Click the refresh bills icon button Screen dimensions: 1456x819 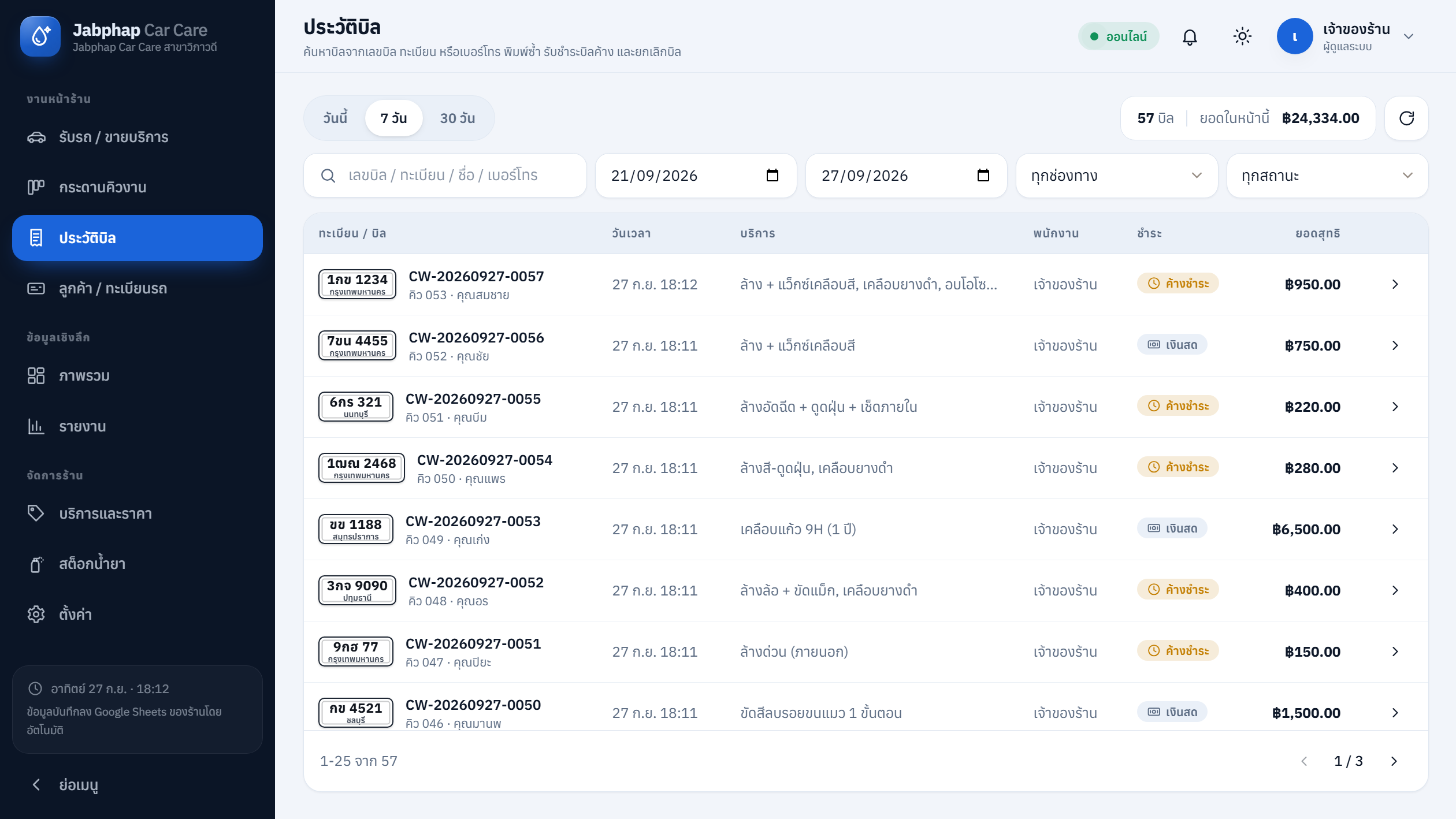tap(1406, 118)
